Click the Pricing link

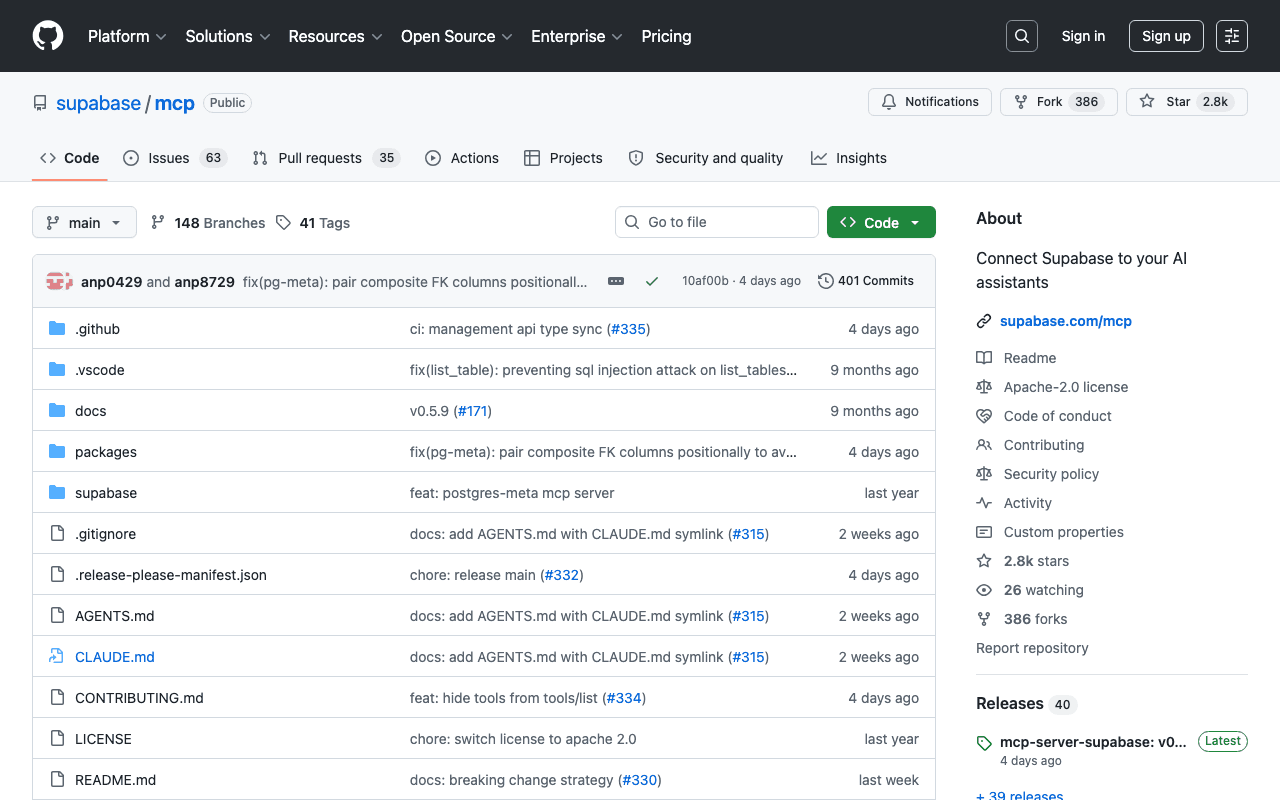[x=666, y=36]
